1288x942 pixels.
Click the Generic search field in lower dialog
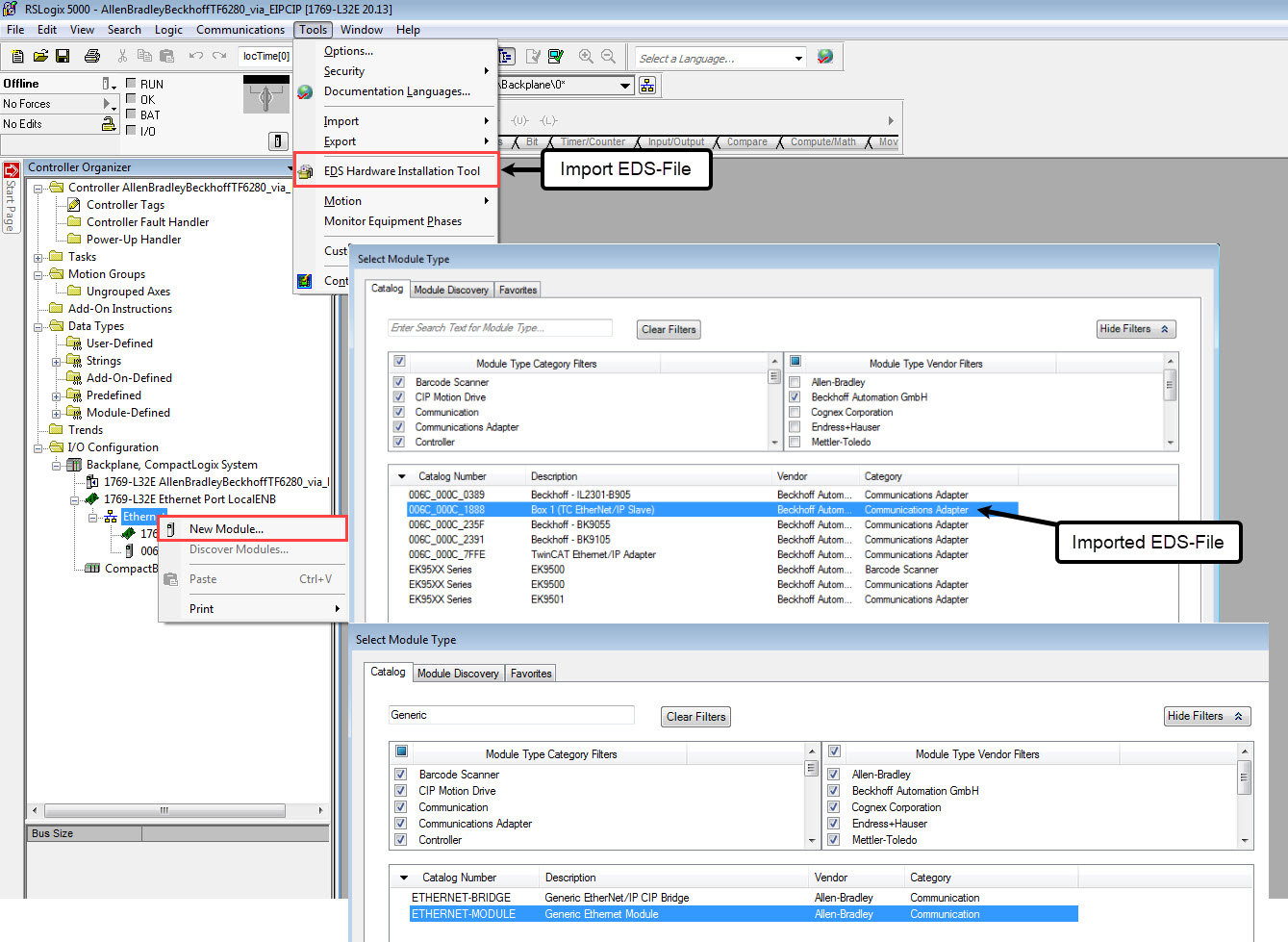[x=512, y=715]
